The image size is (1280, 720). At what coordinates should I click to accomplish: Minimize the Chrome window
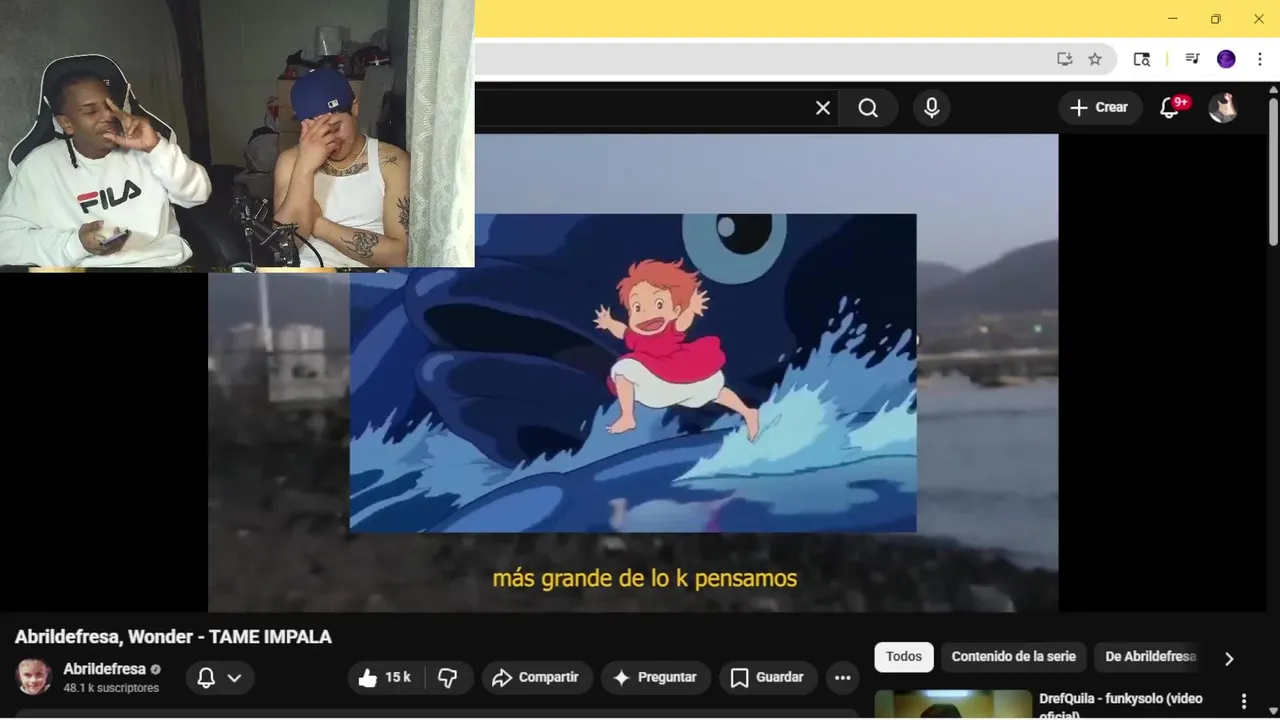coord(1172,19)
